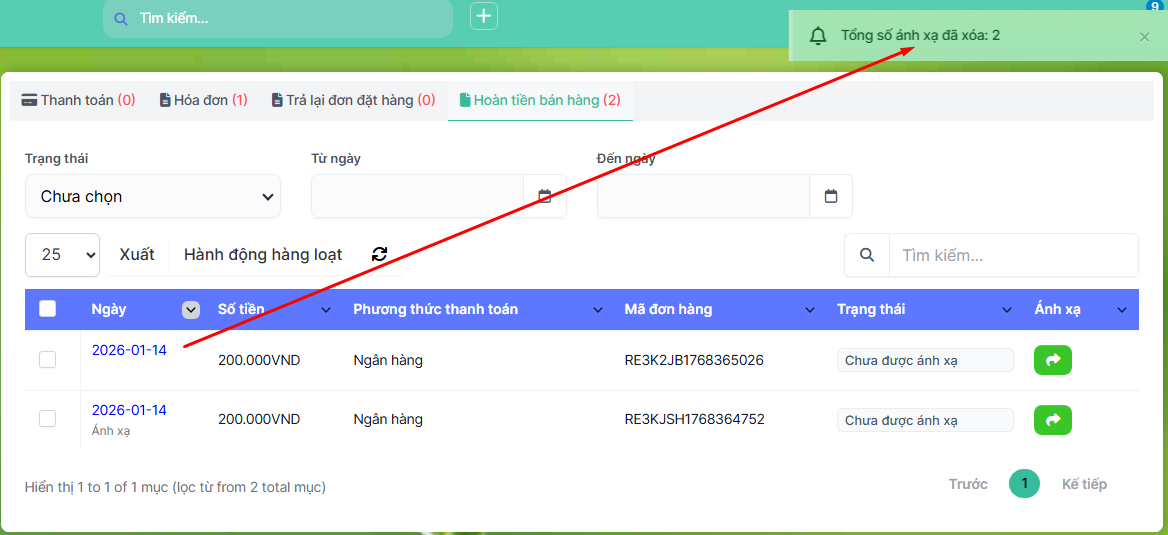Open the Hành động hàng loạt button
Viewport: 1168px width, 535px height.
[263, 255]
